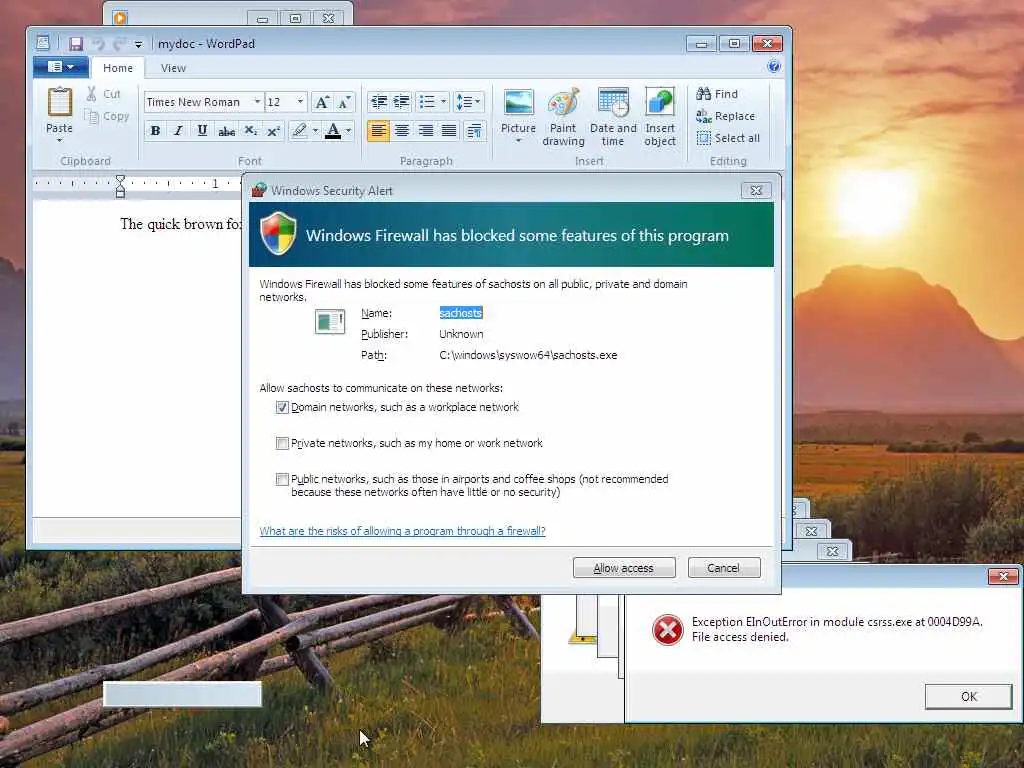Click Find in the Editing group

717,94
